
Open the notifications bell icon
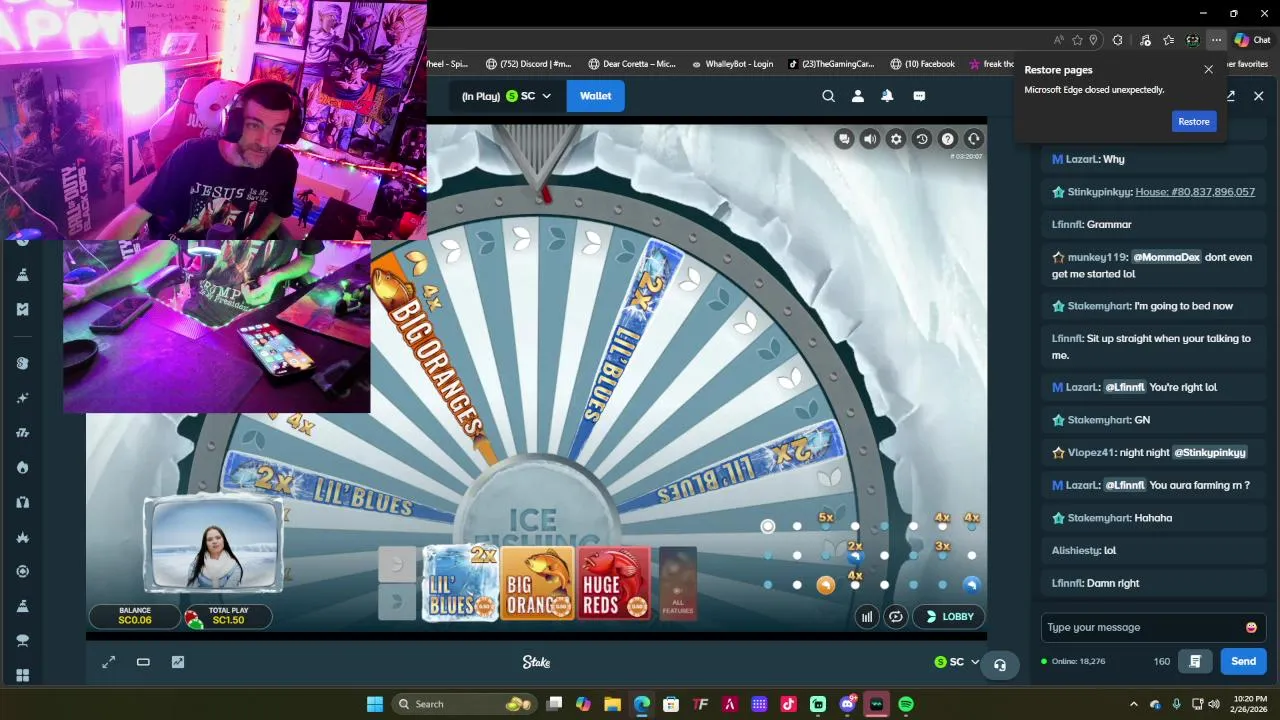tap(887, 96)
